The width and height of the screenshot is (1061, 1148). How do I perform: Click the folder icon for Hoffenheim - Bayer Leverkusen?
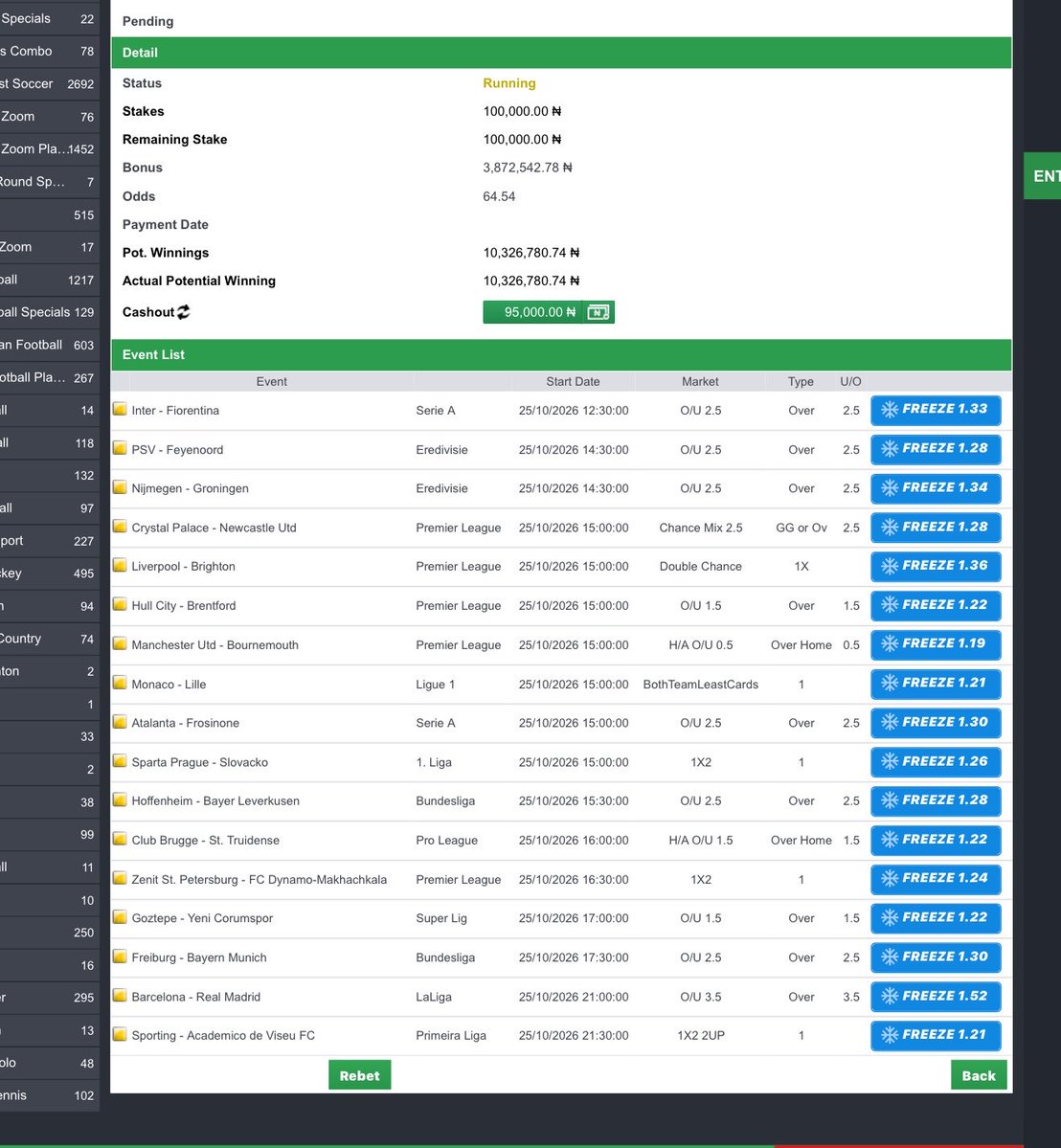pos(120,800)
